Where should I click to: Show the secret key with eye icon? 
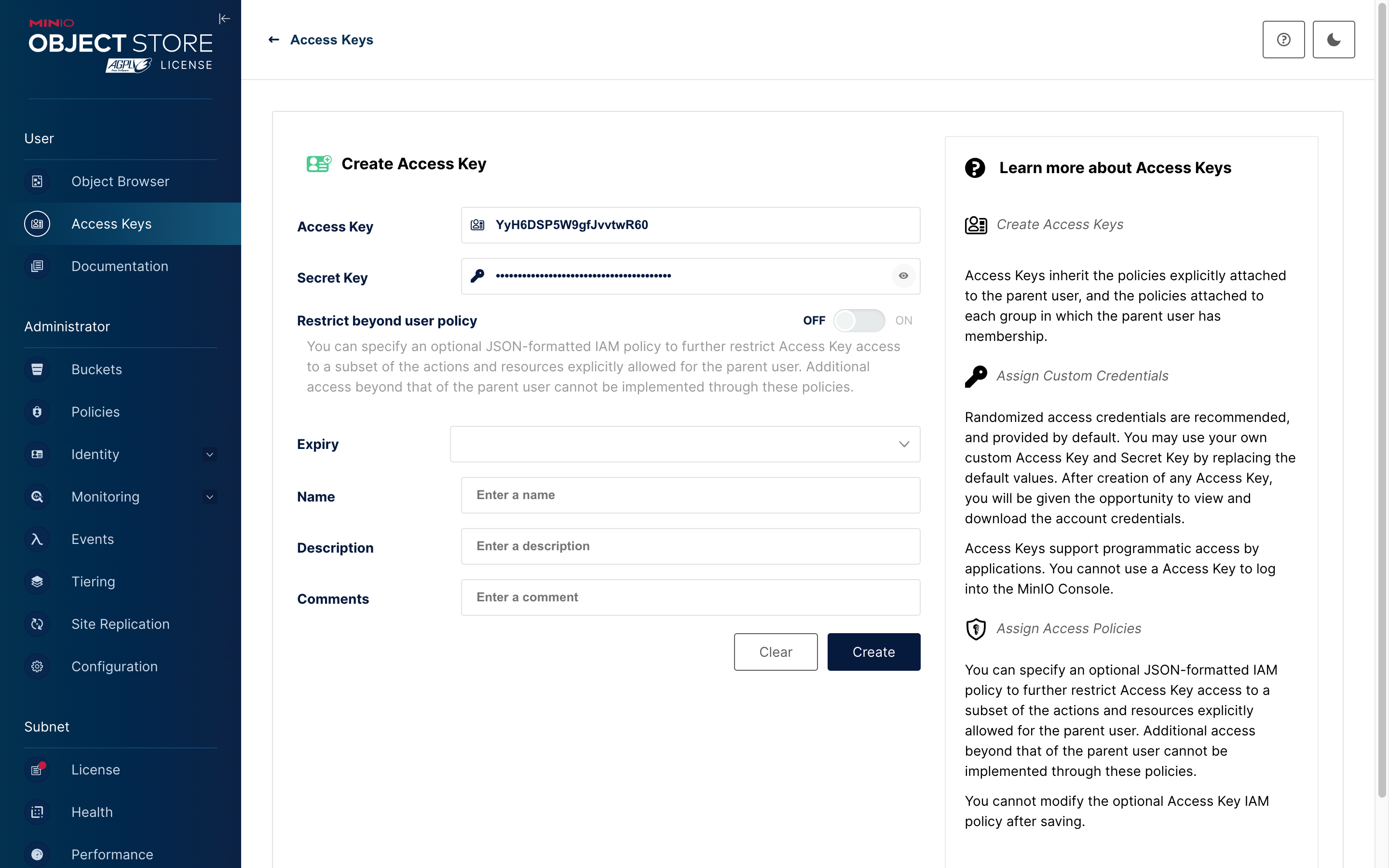[903, 276]
